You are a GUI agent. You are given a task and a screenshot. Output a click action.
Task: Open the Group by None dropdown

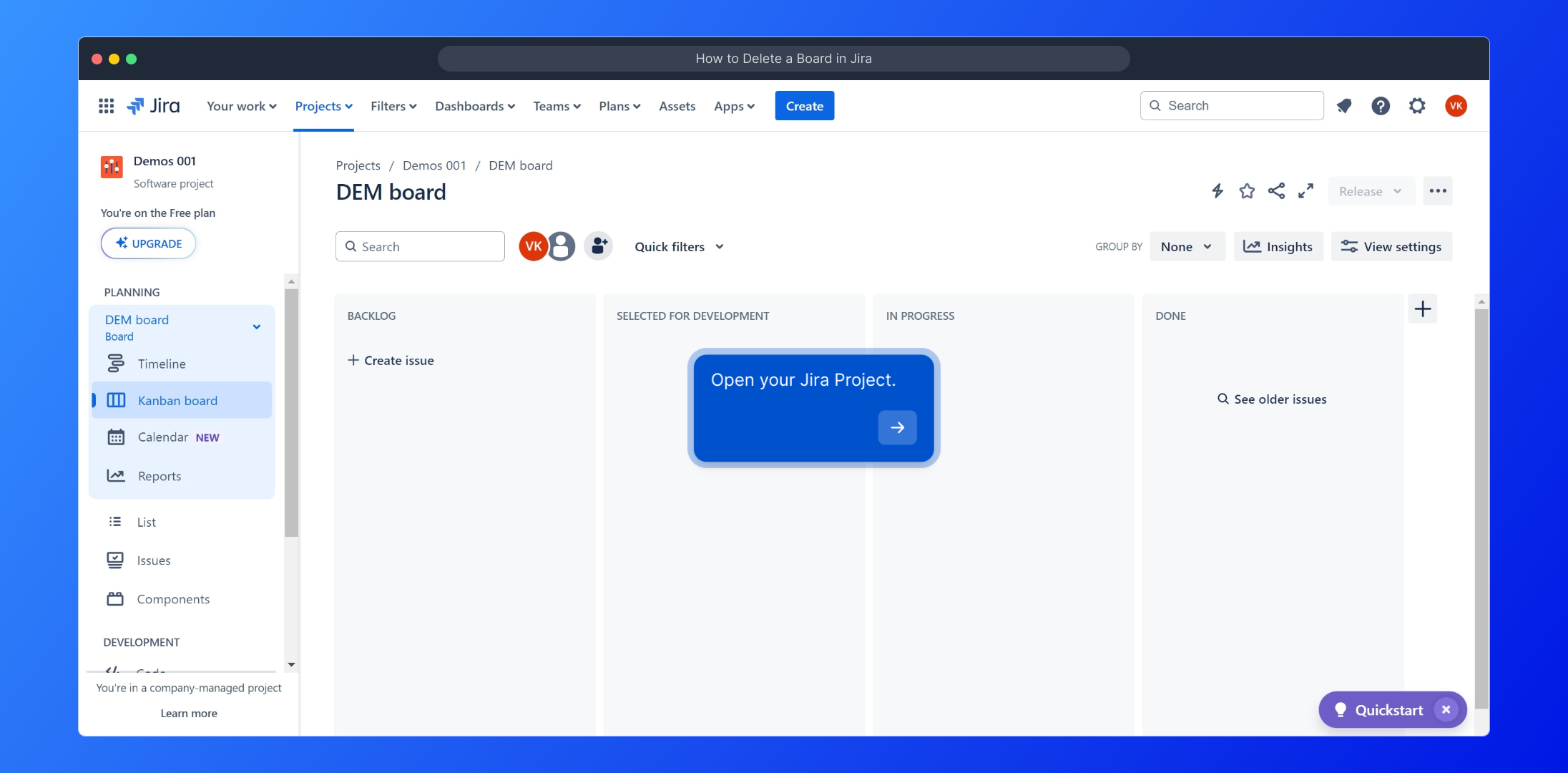click(1186, 246)
